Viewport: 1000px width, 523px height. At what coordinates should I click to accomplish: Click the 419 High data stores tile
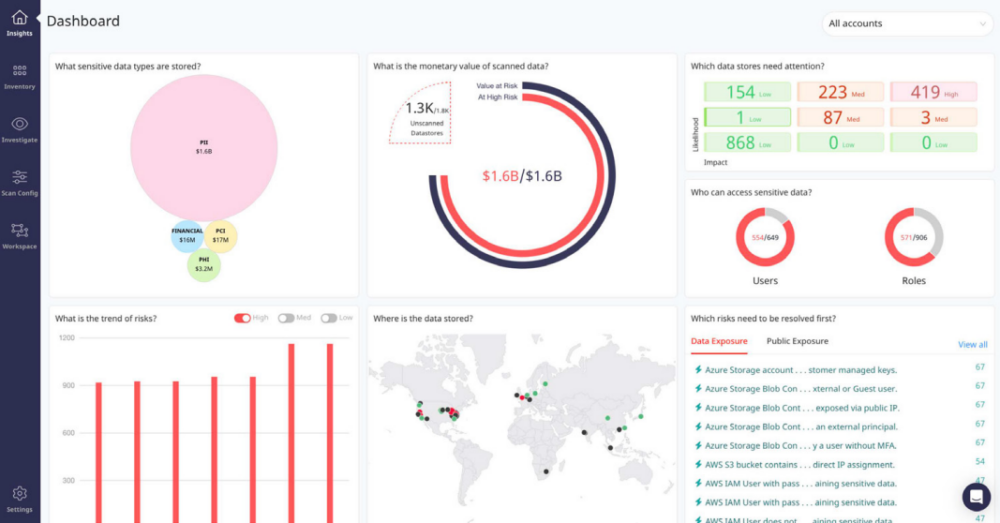coord(933,92)
